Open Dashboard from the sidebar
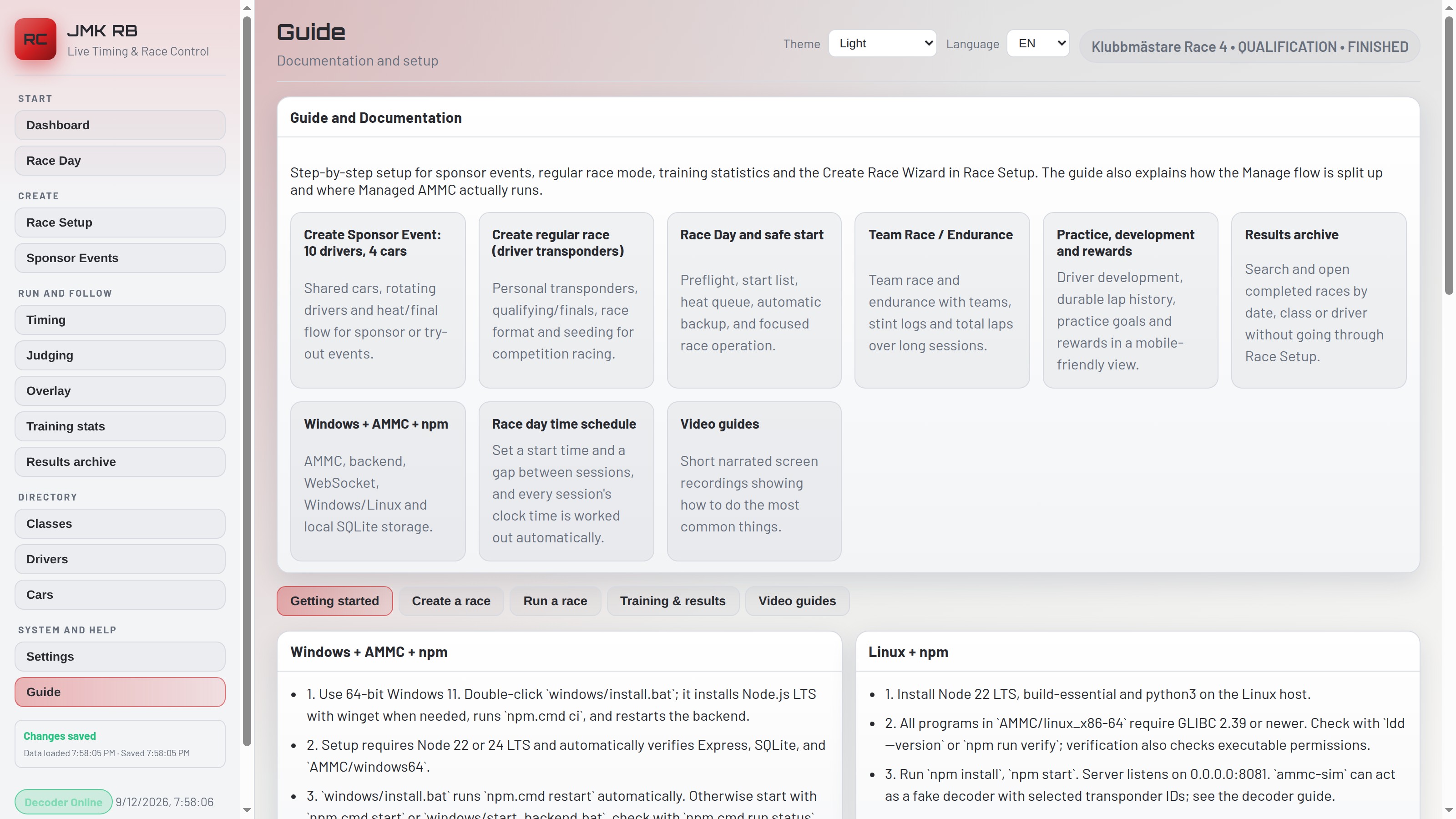Viewport: 1456px width, 819px height. [x=120, y=125]
